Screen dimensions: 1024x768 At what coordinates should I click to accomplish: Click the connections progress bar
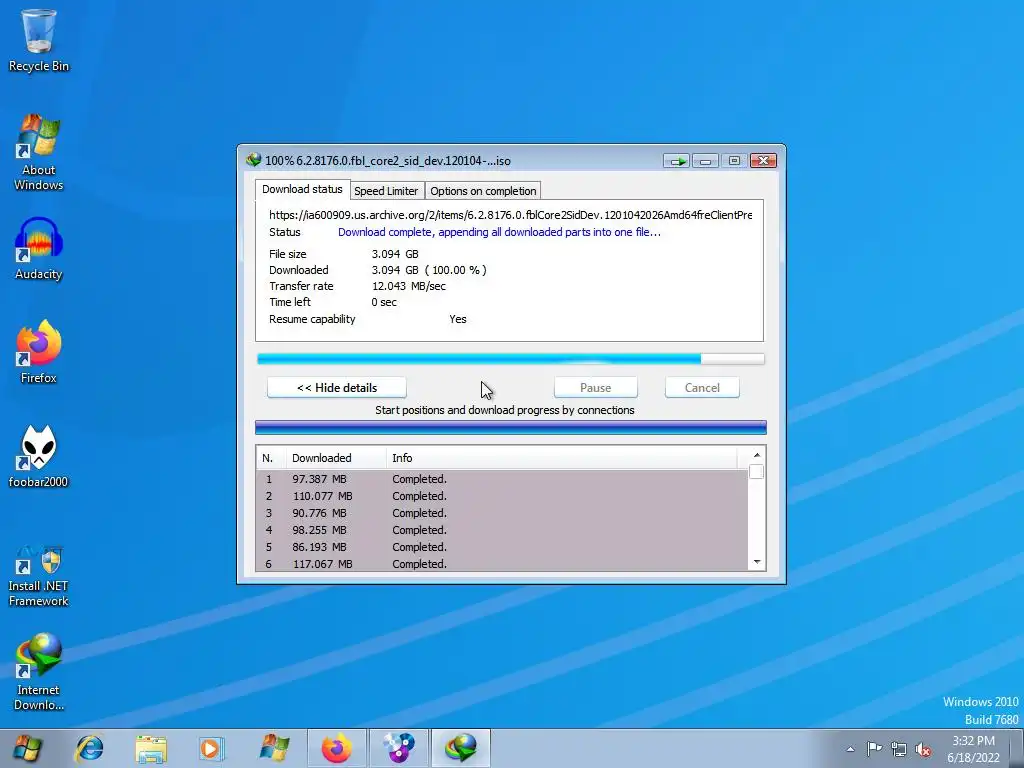click(511, 428)
